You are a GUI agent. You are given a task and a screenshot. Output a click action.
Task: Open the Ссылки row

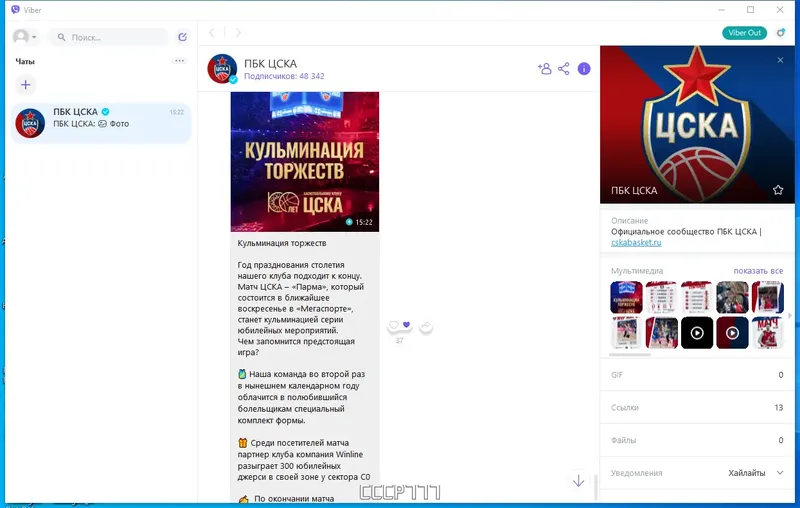pyautogui.click(x=697, y=408)
